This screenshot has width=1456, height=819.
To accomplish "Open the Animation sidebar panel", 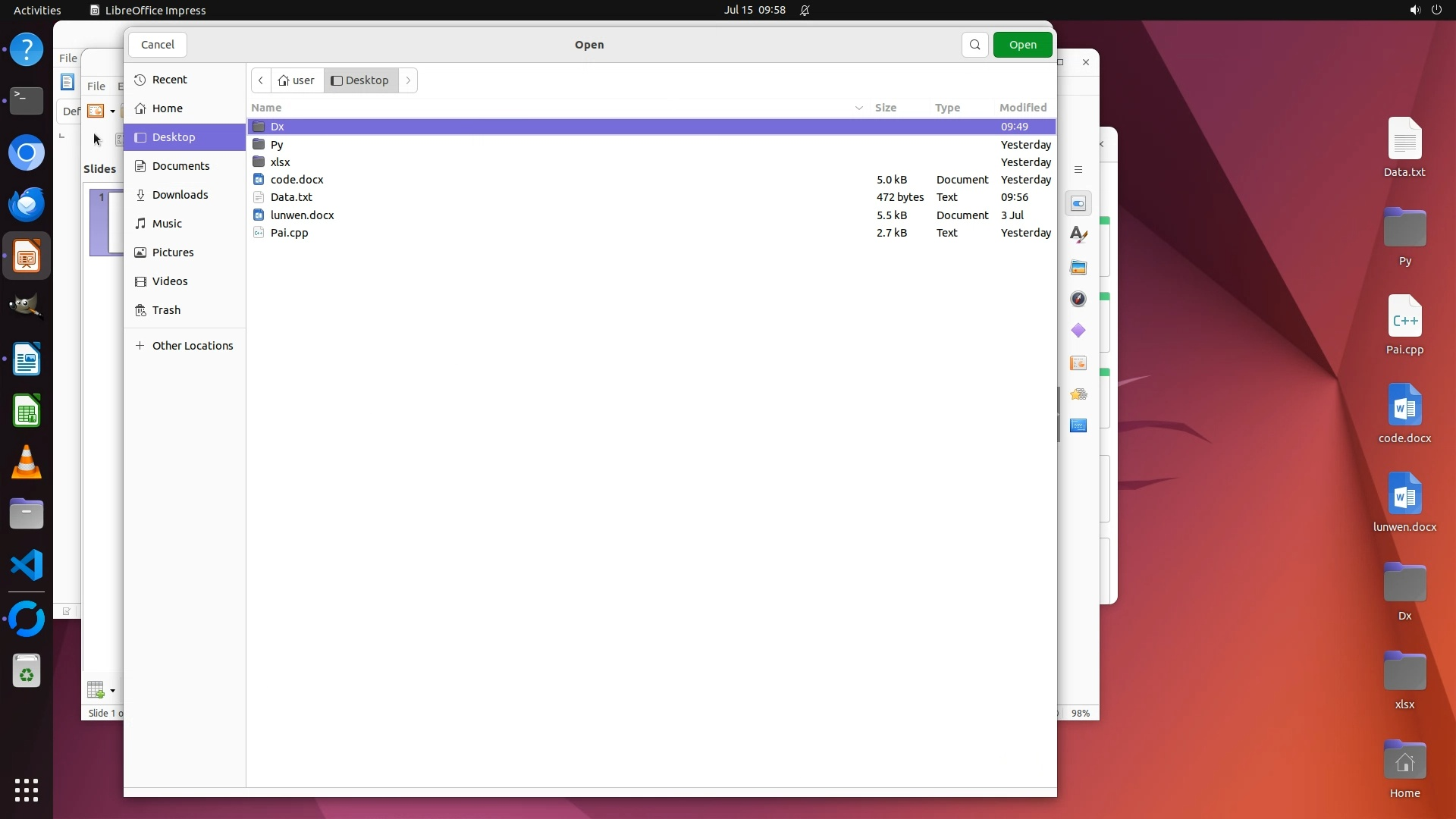I will click(1078, 394).
